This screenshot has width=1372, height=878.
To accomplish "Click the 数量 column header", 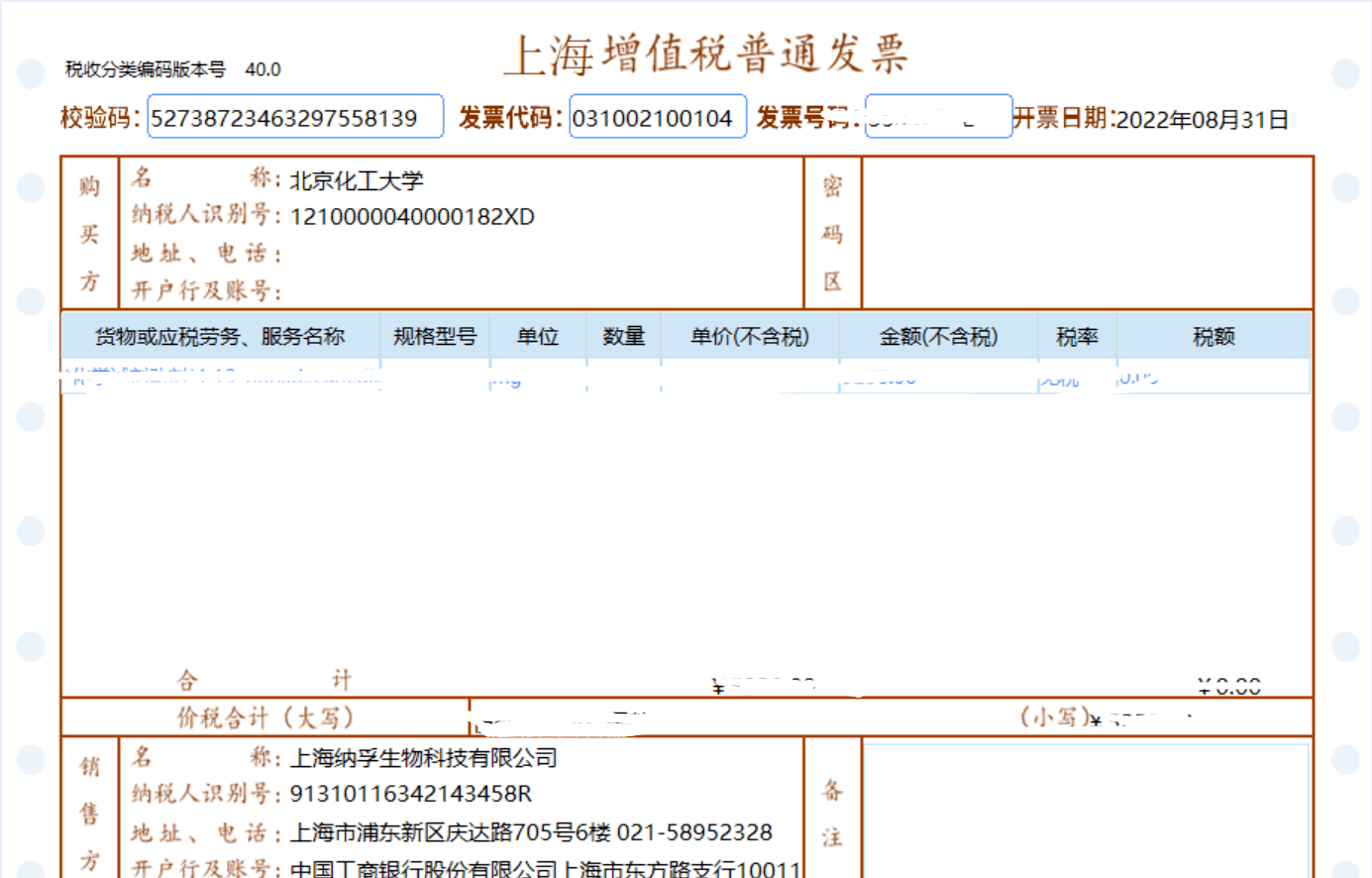I will (623, 337).
